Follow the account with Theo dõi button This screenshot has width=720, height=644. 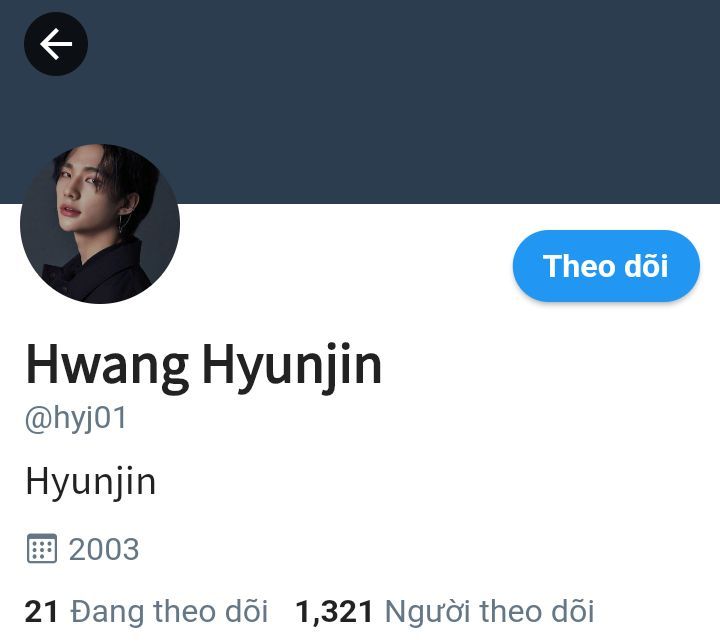pyautogui.click(x=606, y=266)
